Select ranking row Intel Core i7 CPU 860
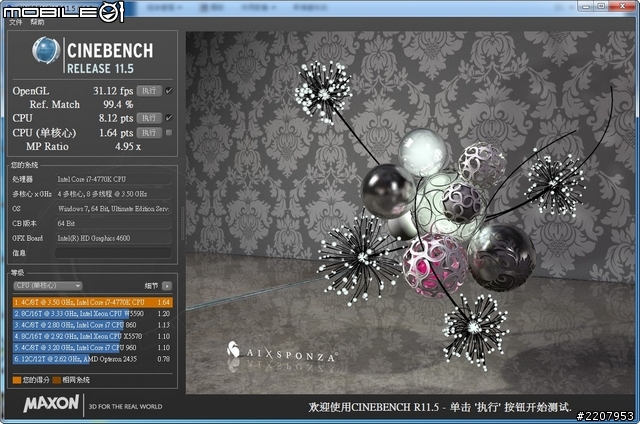640x424 pixels. pyautogui.click(x=93, y=325)
